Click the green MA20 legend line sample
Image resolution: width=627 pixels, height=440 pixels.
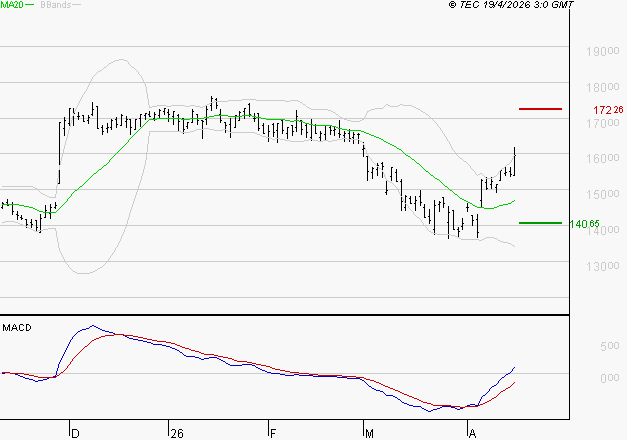coord(30,6)
